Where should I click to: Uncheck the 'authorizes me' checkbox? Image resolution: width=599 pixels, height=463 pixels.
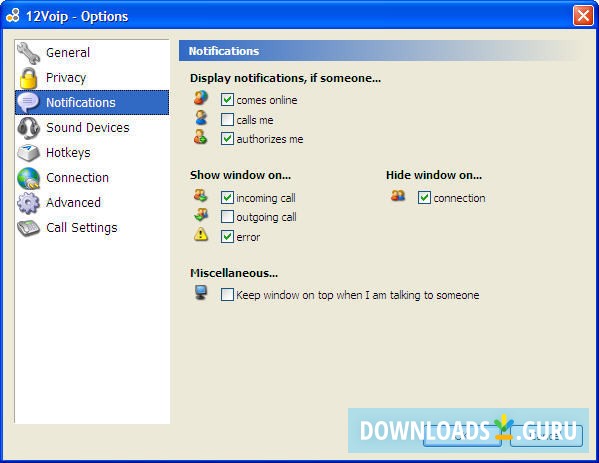coord(227,139)
